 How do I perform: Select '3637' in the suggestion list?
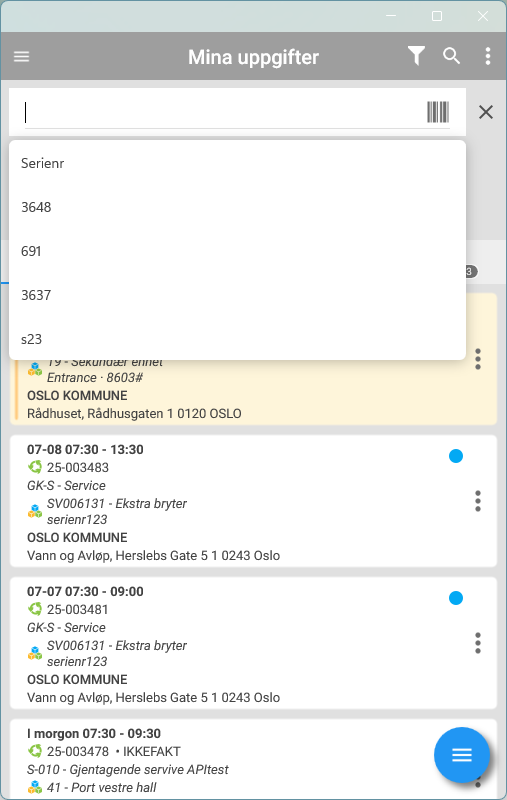[237, 295]
